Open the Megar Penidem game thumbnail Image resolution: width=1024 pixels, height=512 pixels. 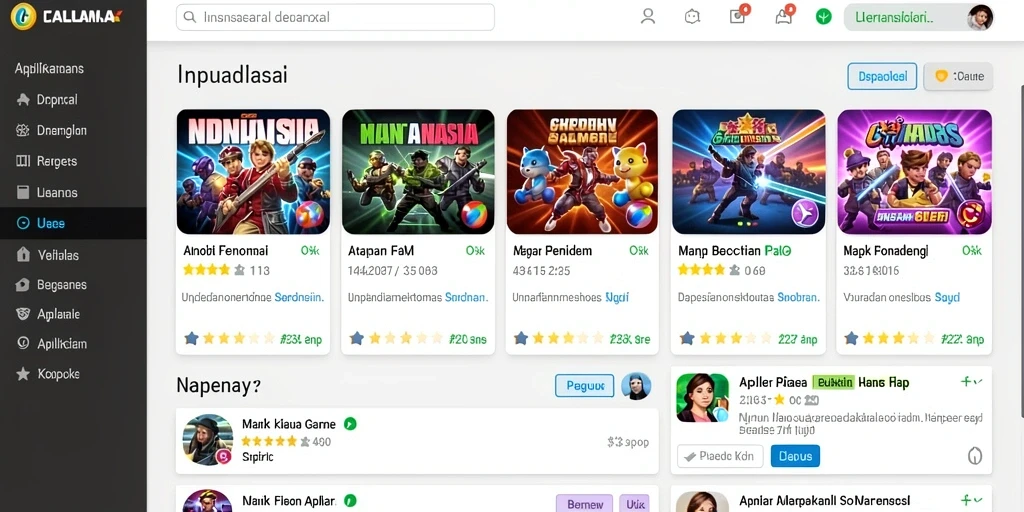pos(582,172)
